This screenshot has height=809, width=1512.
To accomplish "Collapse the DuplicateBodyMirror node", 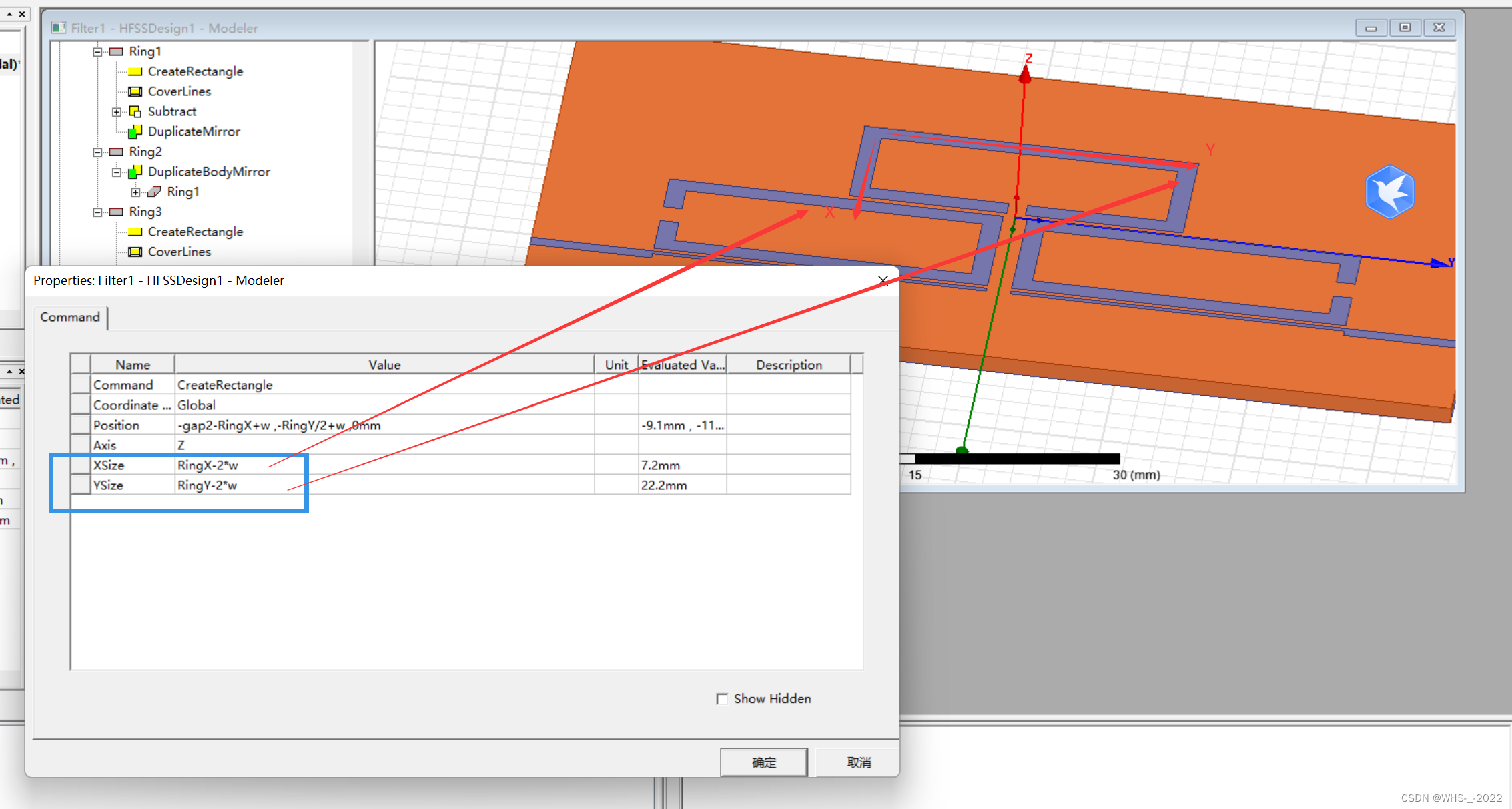I will [x=116, y=172].
